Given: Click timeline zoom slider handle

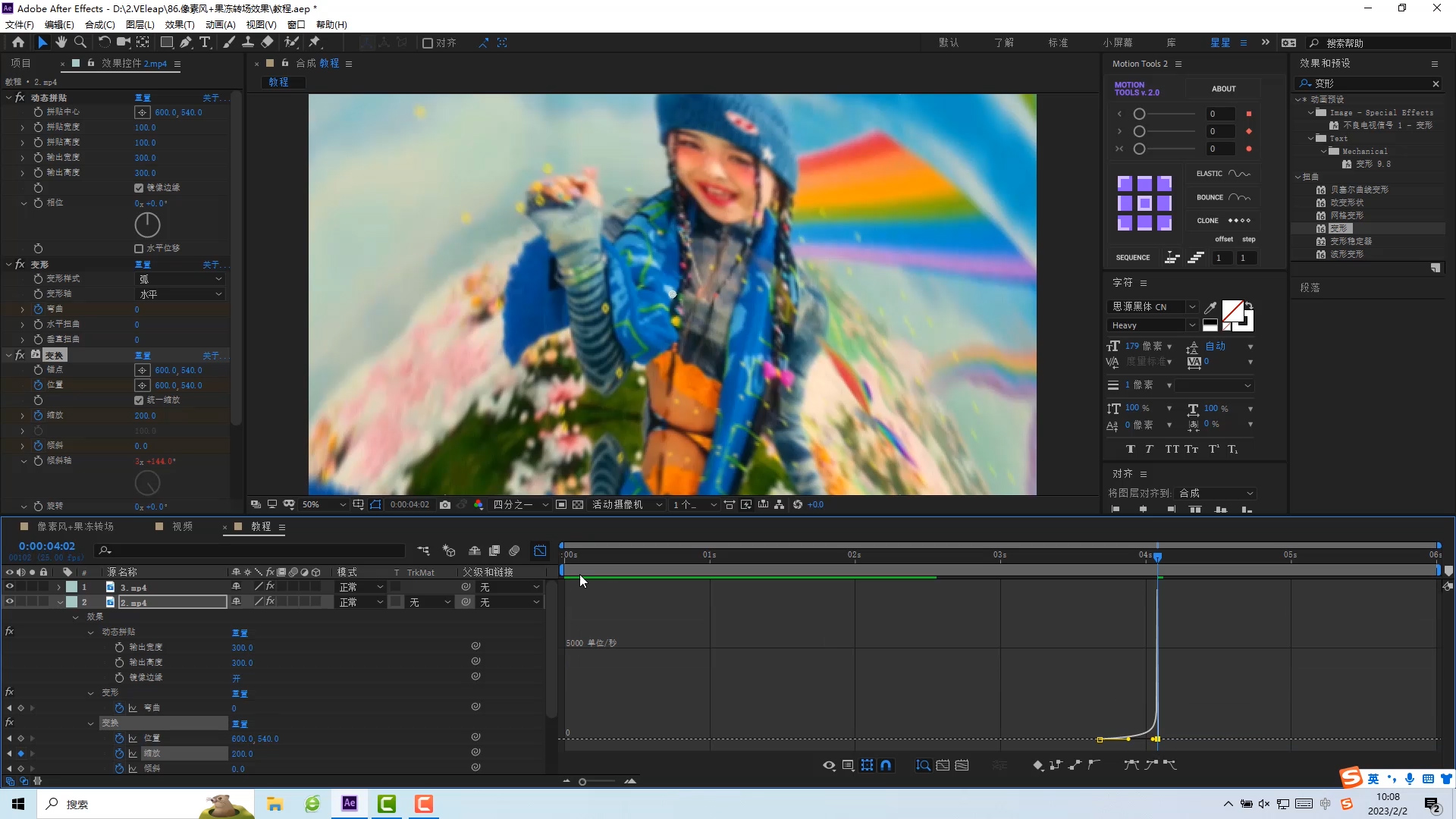Looking at the screenshot, I should 582,781.
